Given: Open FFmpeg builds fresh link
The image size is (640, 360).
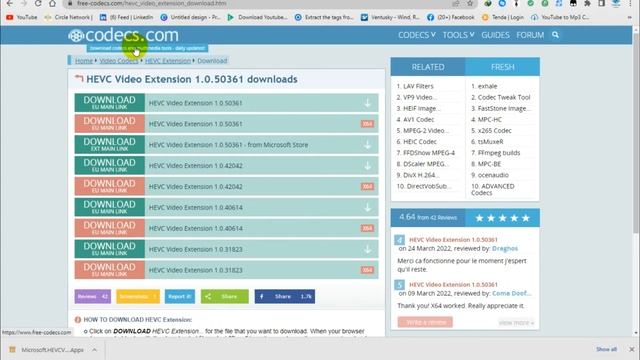Looking at the screenshot, I should pyautogui.click(x=499, y=153).
